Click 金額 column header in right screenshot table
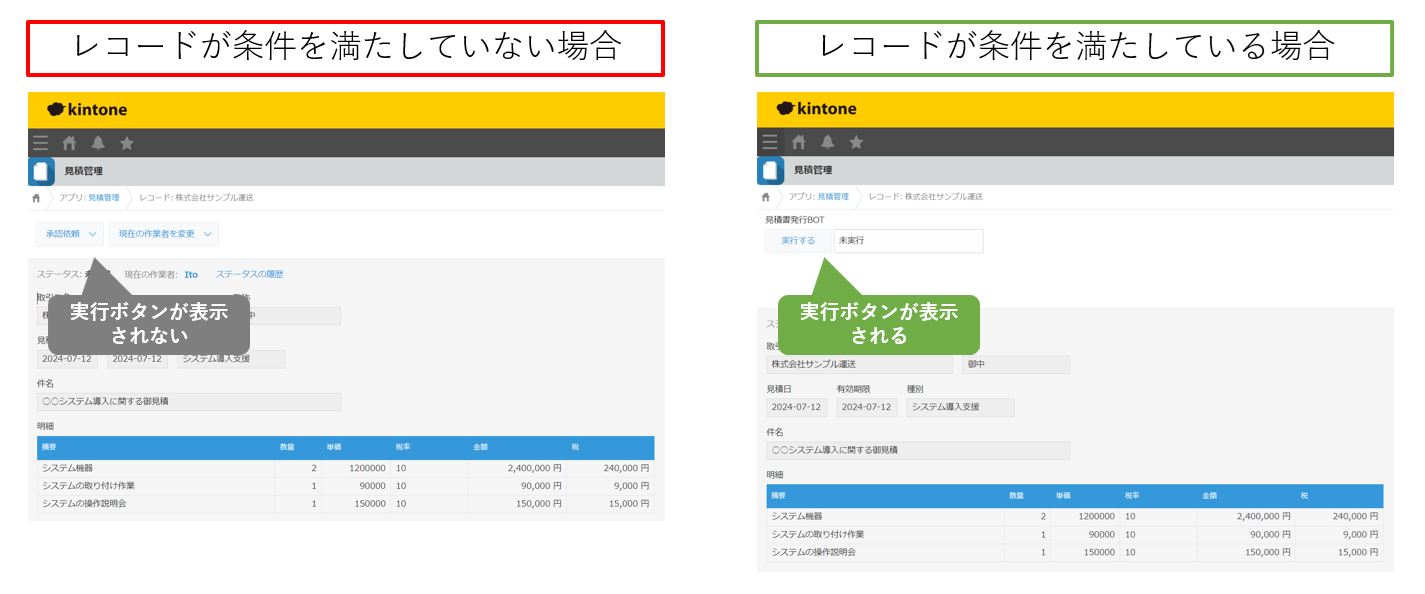Viewport: 1425px width, 594px height. coord(1246,496)
